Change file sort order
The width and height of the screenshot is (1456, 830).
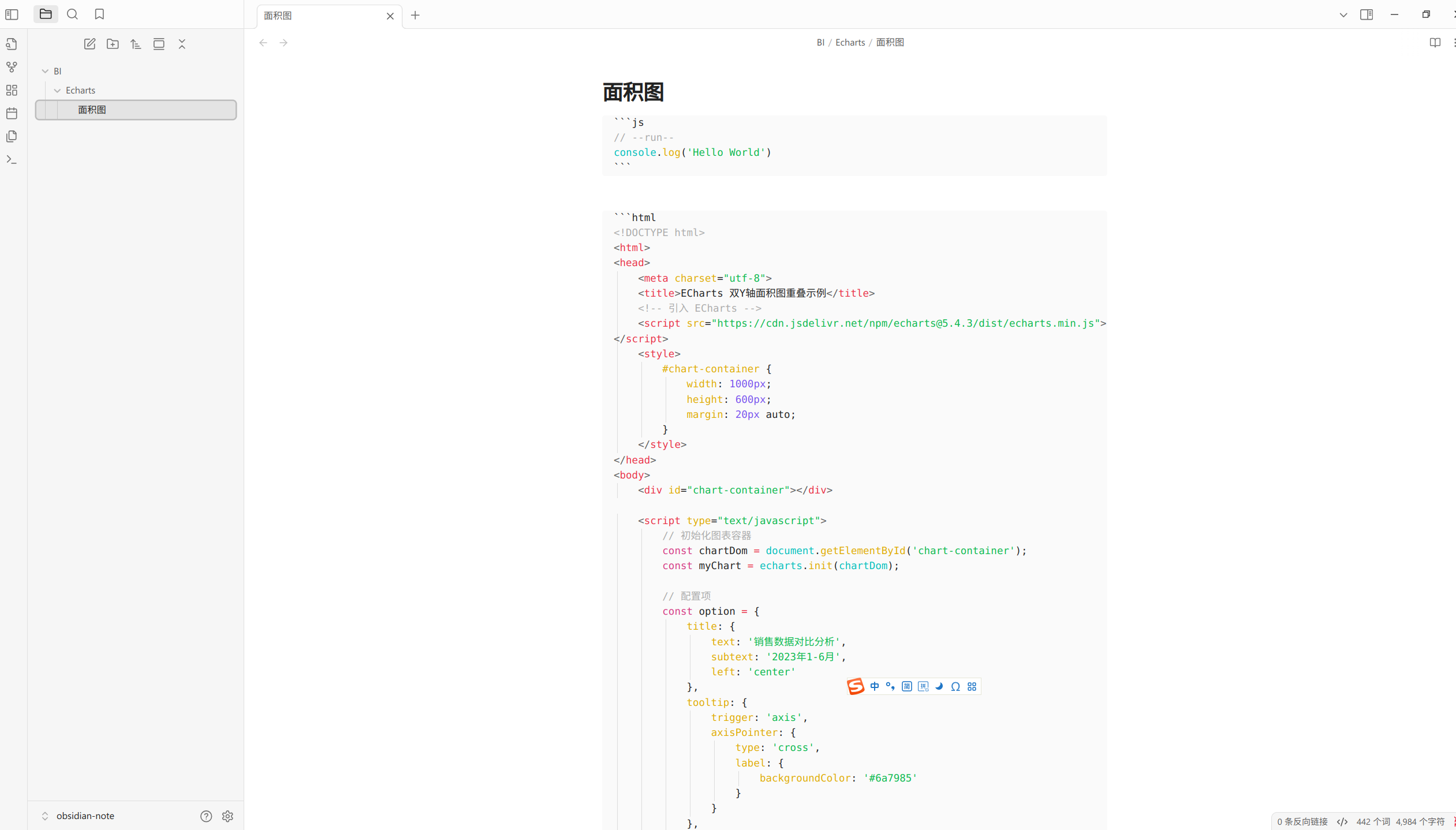[136, 44]
